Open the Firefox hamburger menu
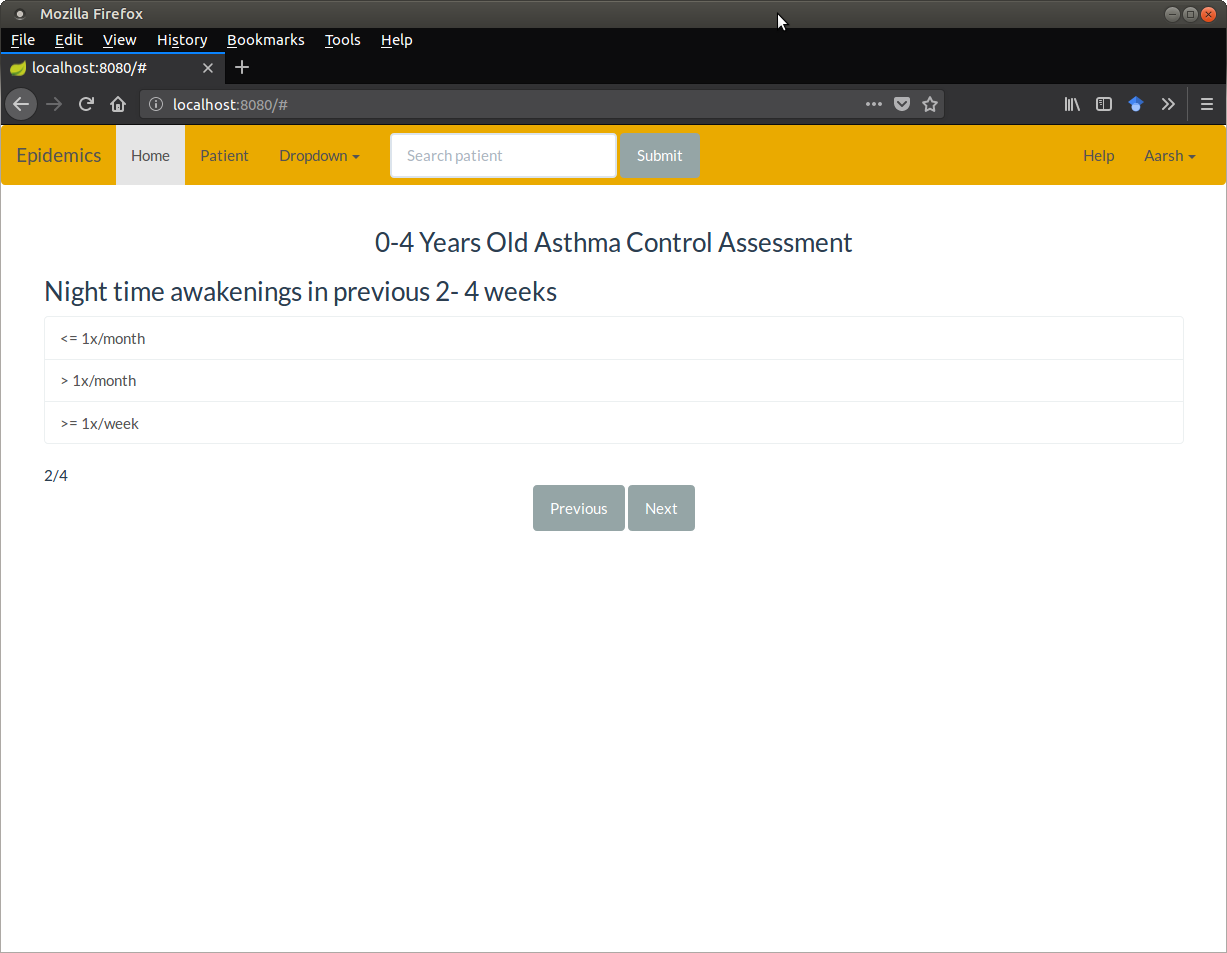The width and height of the screenshot is (1227, 953). point(1207,104)
